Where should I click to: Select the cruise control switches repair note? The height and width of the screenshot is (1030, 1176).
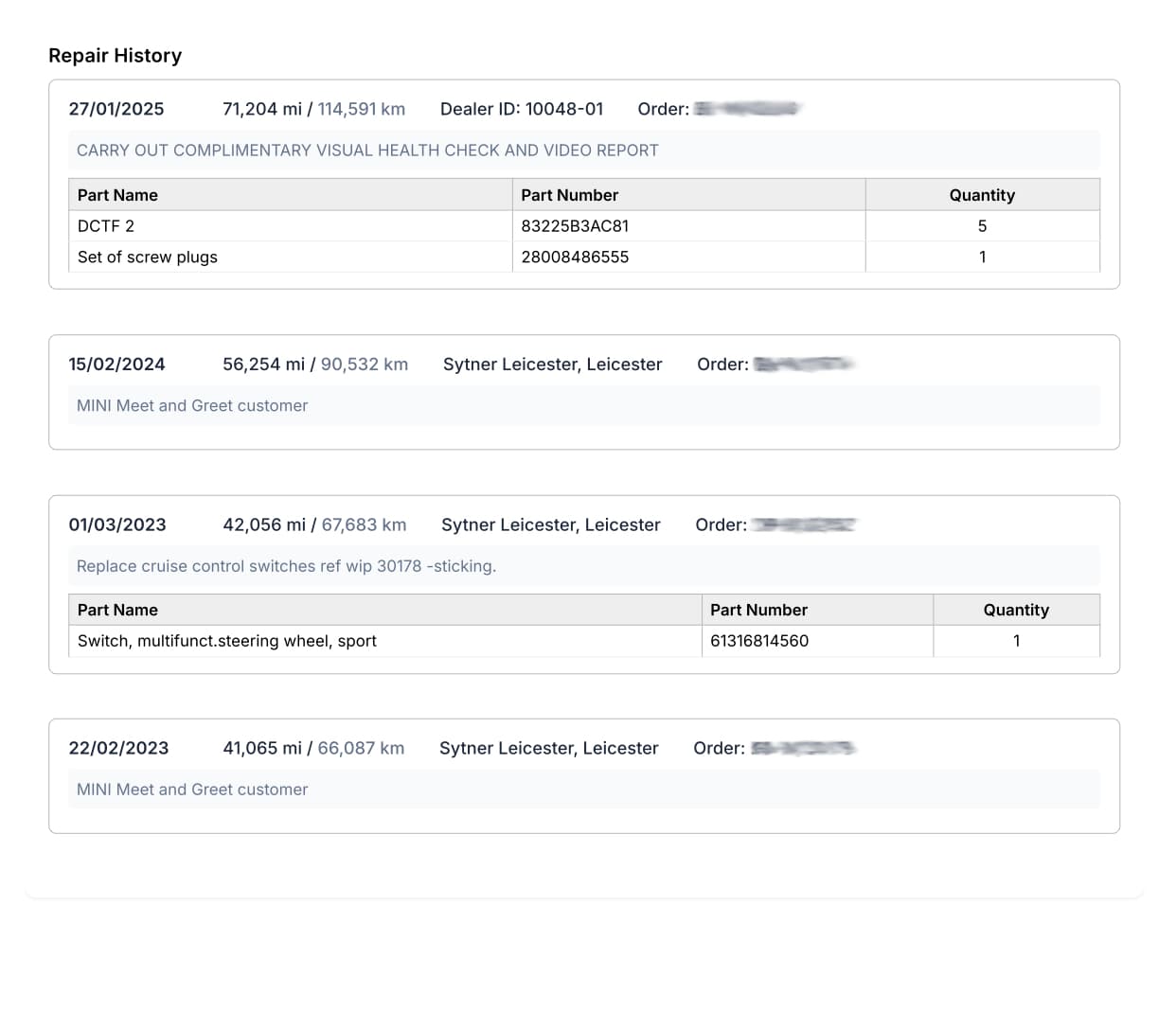286,566
